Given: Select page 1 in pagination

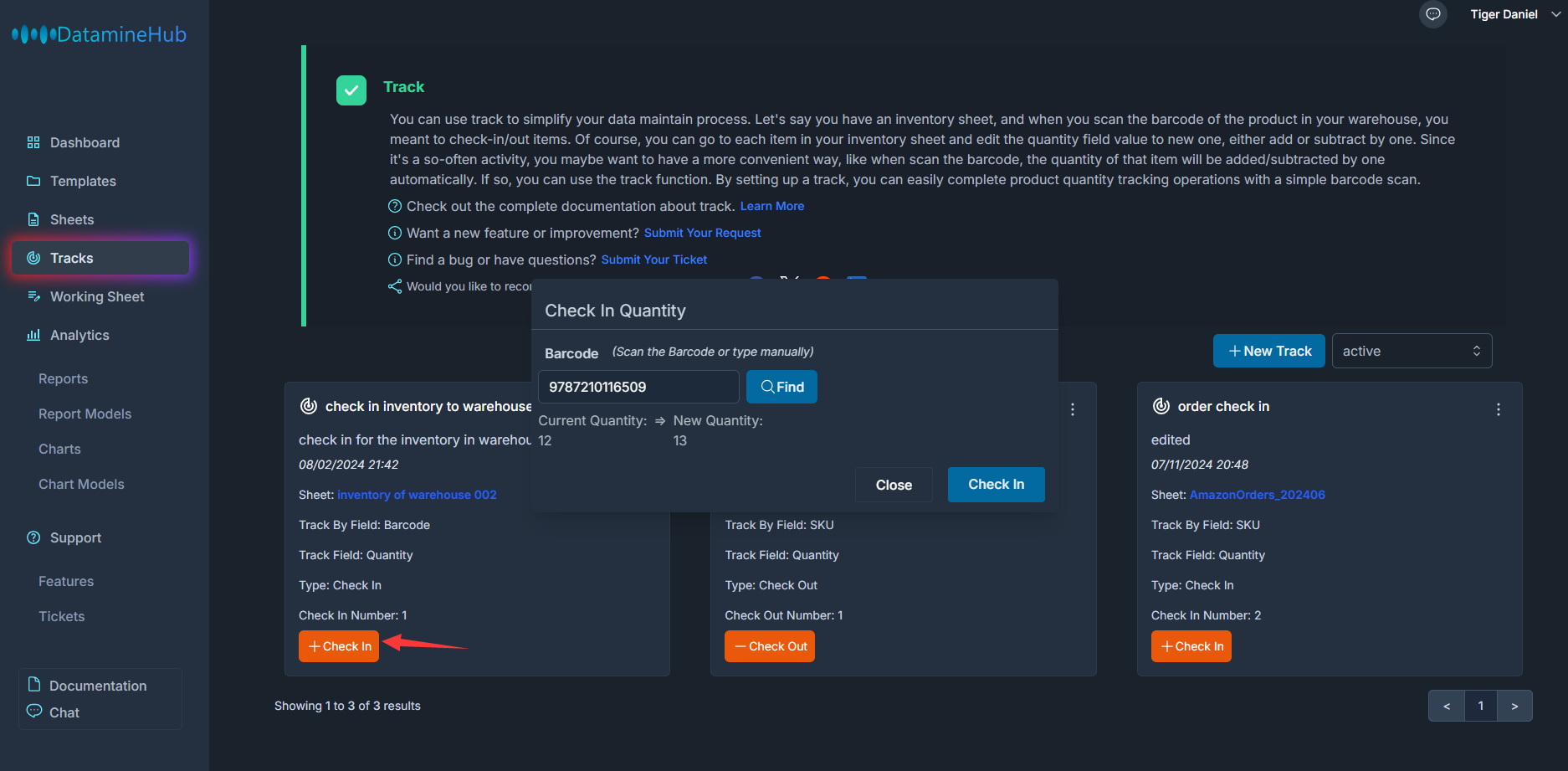Looking at the screenshot, I should pos(1481,706).
